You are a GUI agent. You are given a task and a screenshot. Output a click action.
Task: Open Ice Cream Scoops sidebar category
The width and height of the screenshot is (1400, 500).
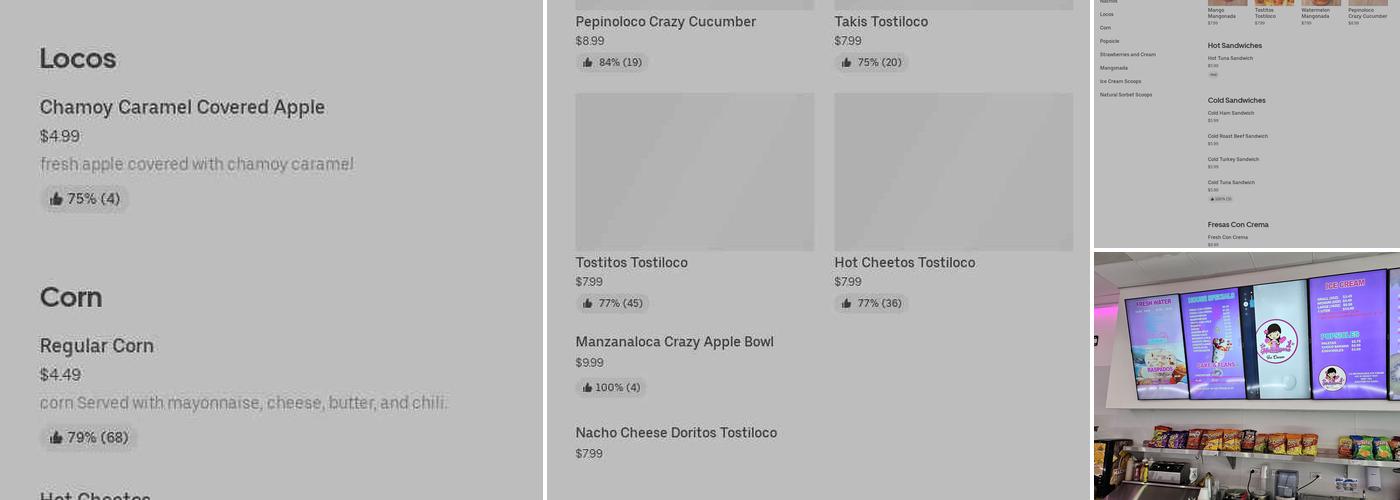tap(1120, 81)
